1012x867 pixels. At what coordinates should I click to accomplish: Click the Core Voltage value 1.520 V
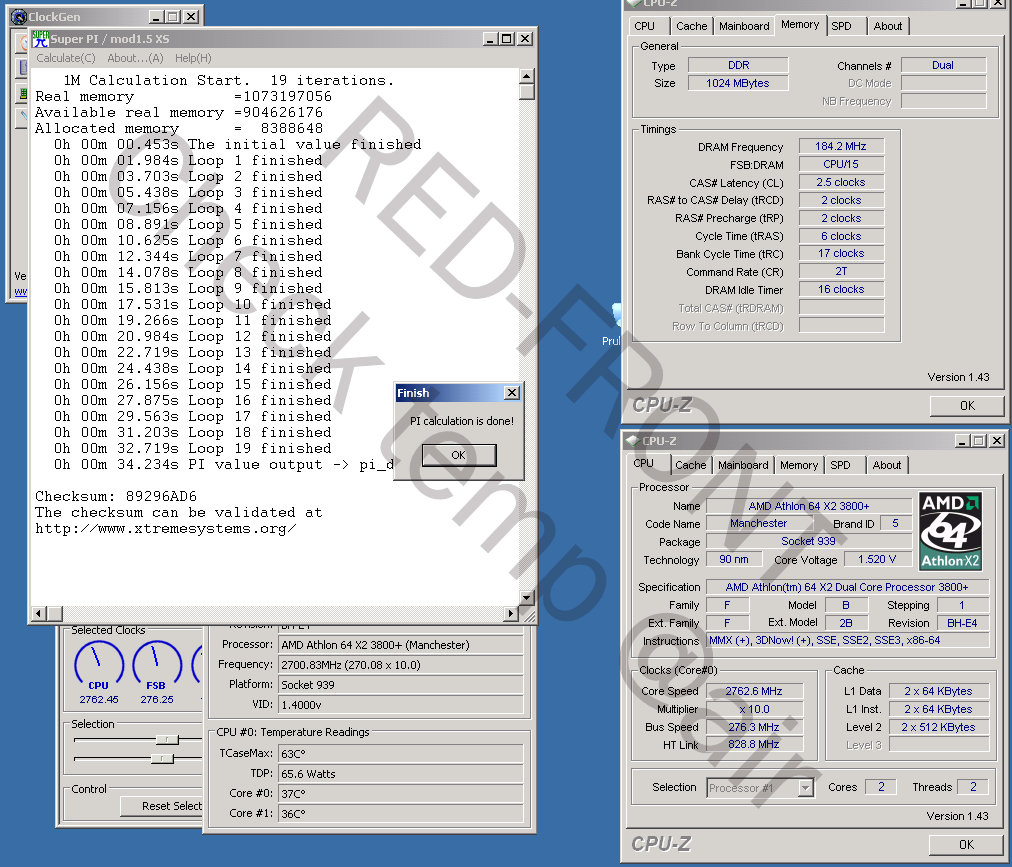point(877,559)
